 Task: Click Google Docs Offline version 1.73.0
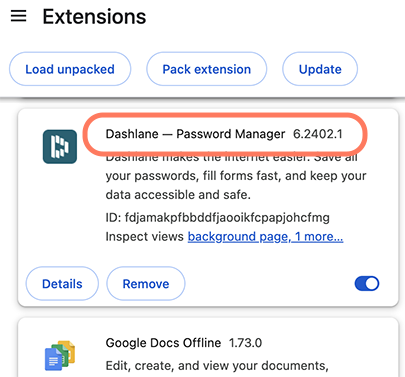tap(245, 343)
